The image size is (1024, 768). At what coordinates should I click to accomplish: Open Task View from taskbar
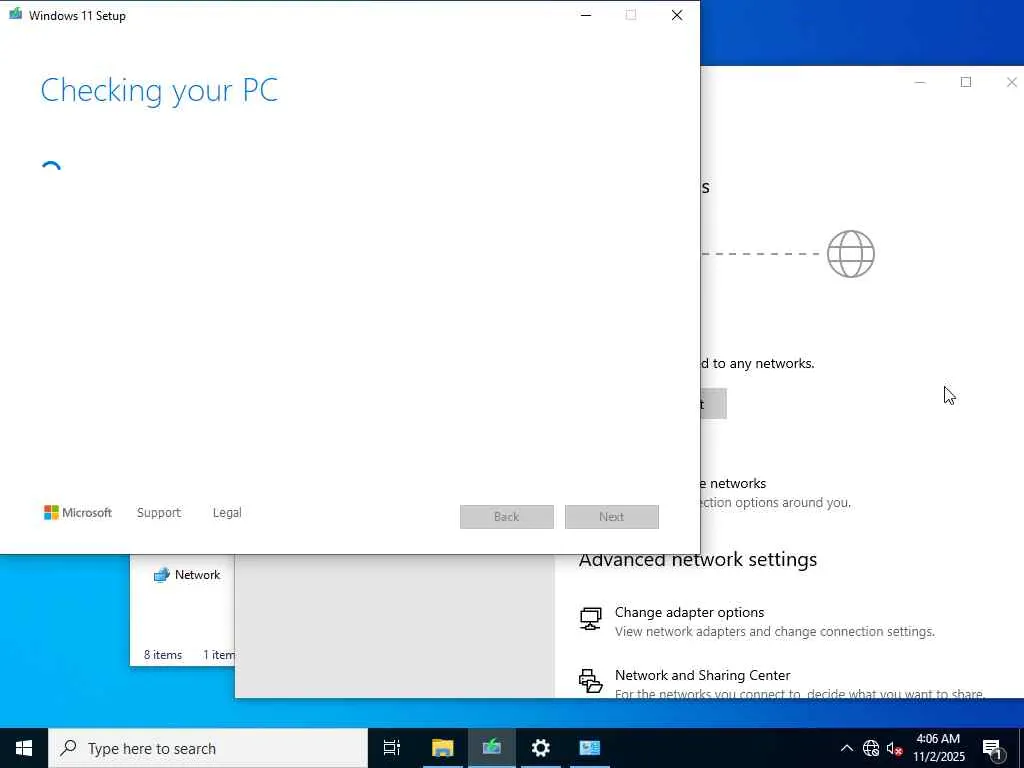[x=392, y=748]
